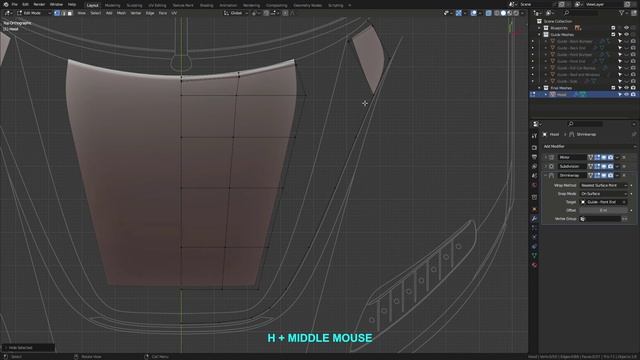Screen dimensions: 640x360
Task: Open the Blender logo menu
Action: pyautogui.click(x=6, y=4)
